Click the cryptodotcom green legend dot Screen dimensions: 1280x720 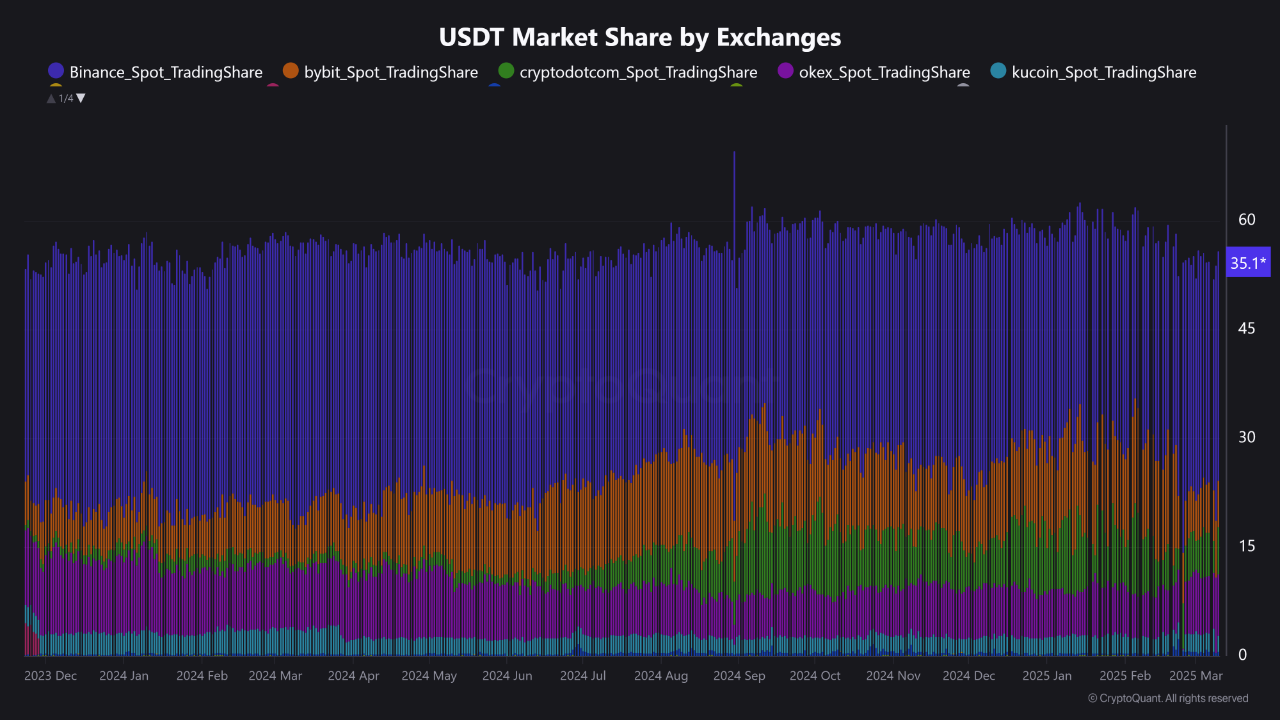(x=506, y=71)
